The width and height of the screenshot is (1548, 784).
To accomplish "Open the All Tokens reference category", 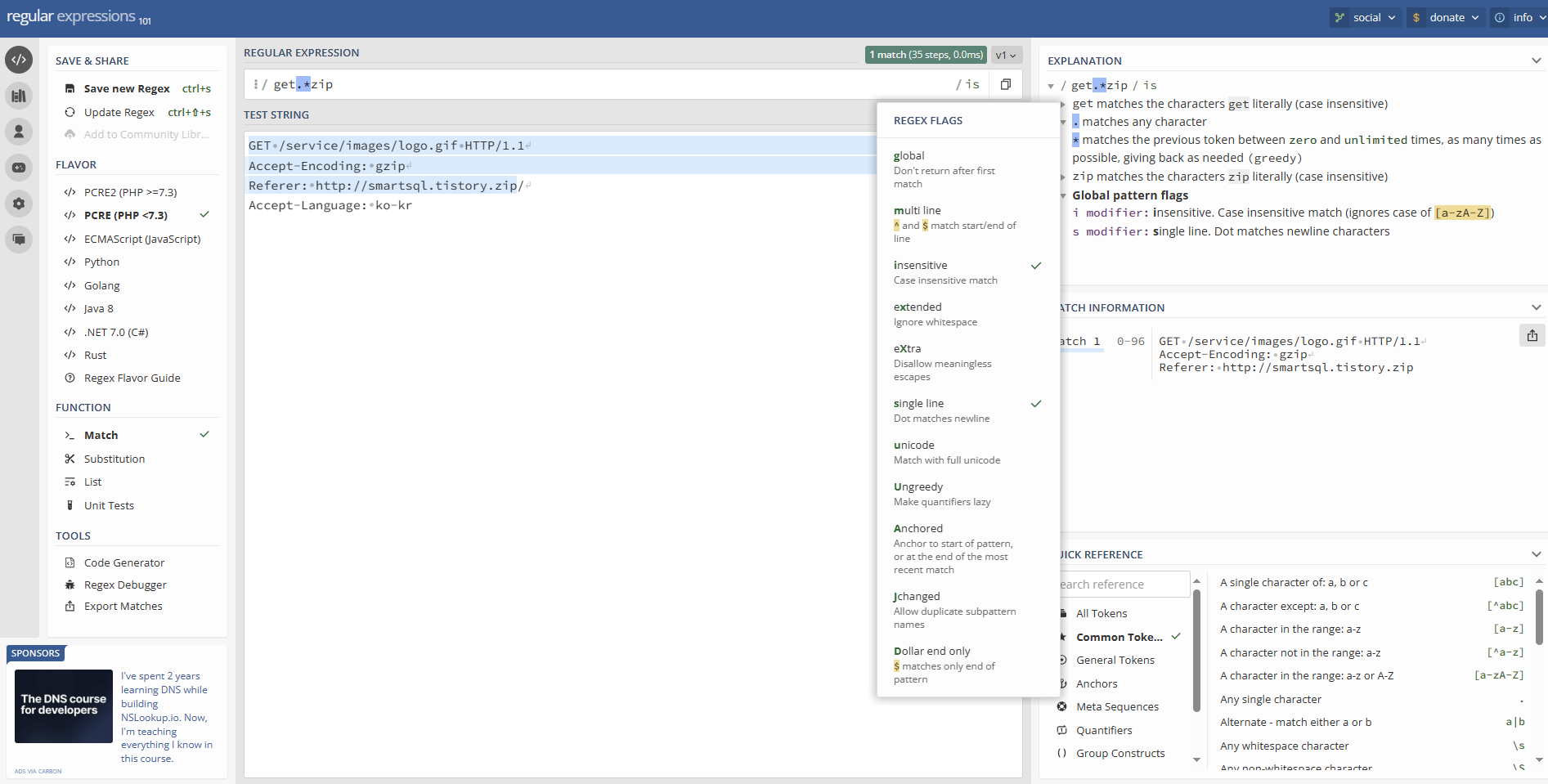I will coord(1102,613).
